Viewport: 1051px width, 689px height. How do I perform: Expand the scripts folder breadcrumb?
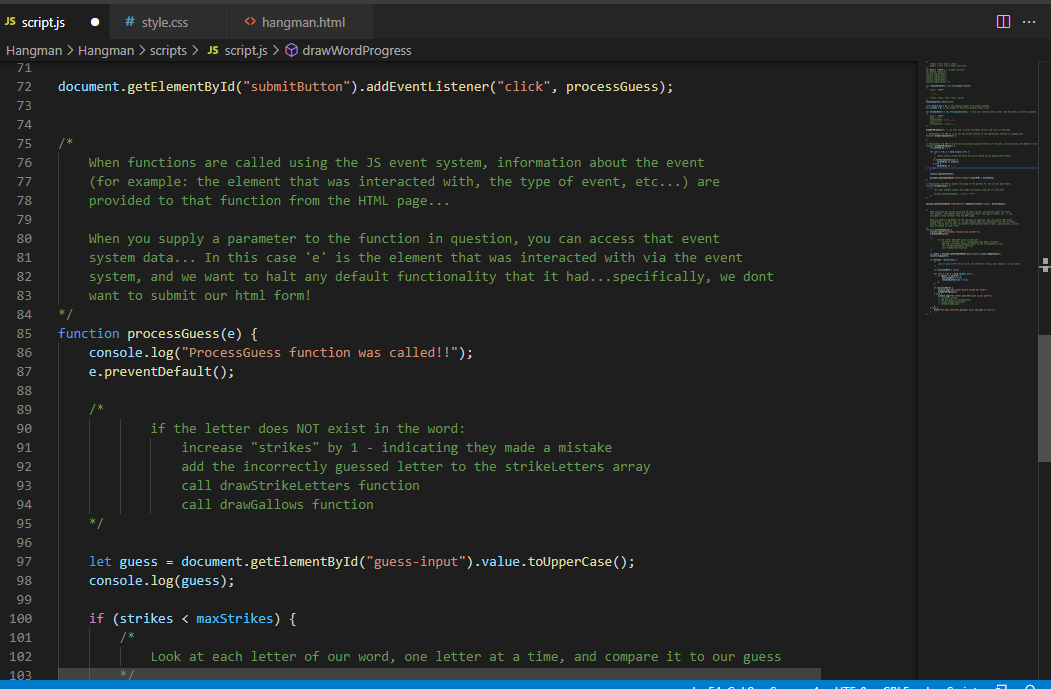(168, 51)
